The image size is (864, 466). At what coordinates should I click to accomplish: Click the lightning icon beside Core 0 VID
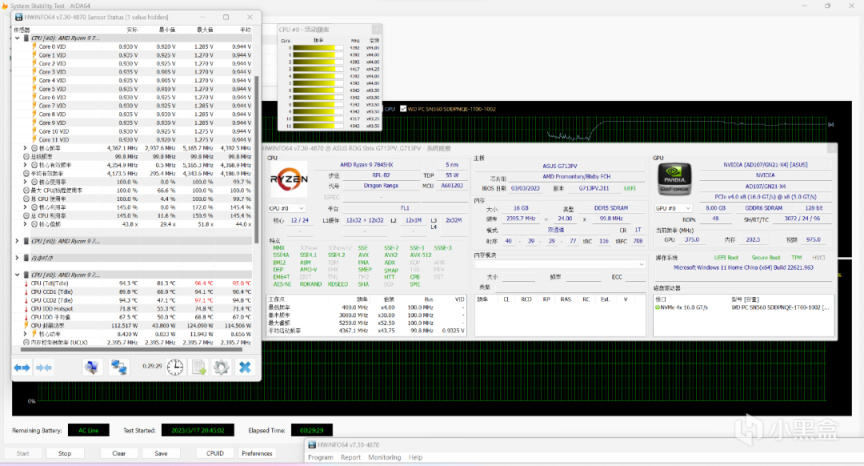point(34,47)
